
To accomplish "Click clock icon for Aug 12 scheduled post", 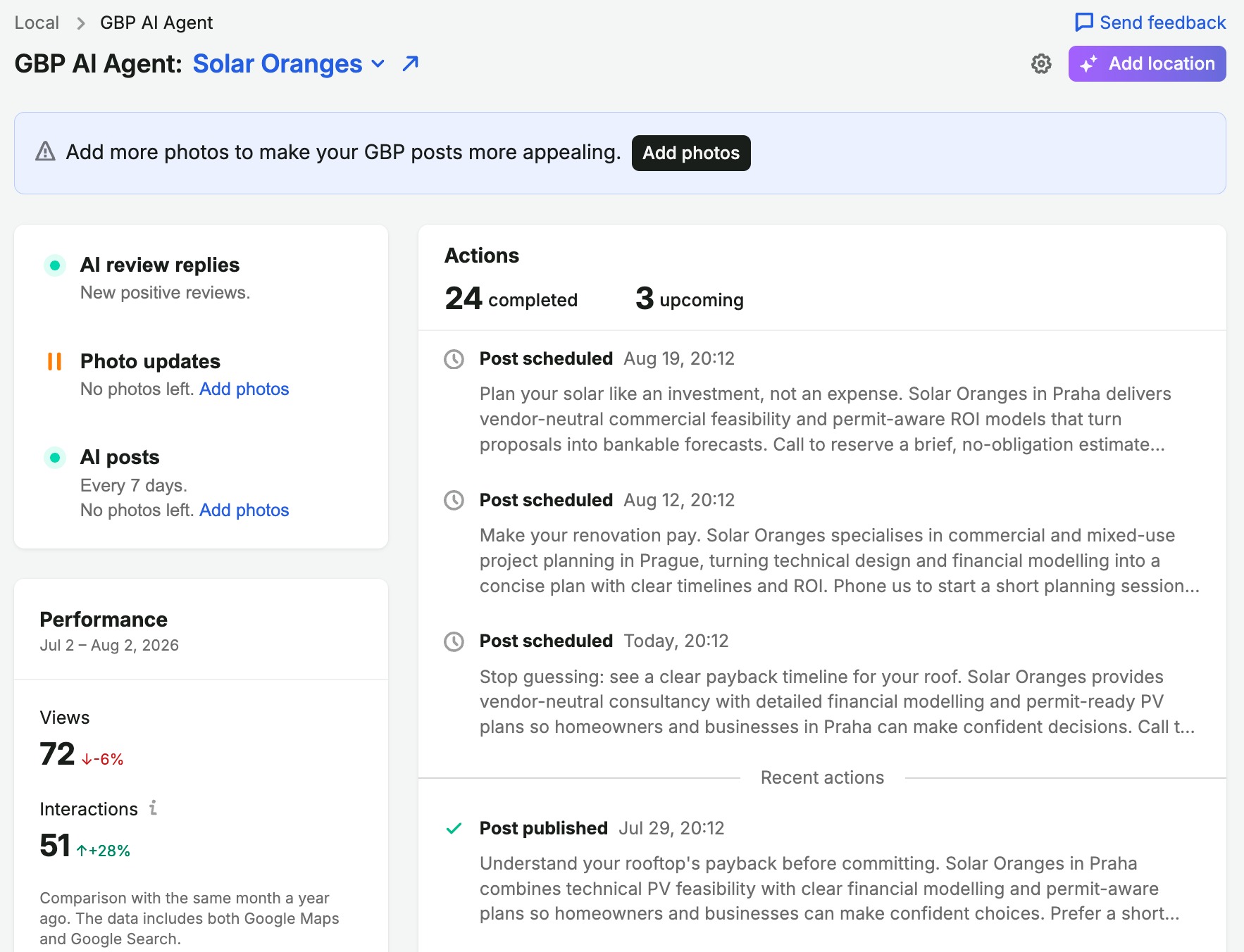I will click(x=454, y=501).
